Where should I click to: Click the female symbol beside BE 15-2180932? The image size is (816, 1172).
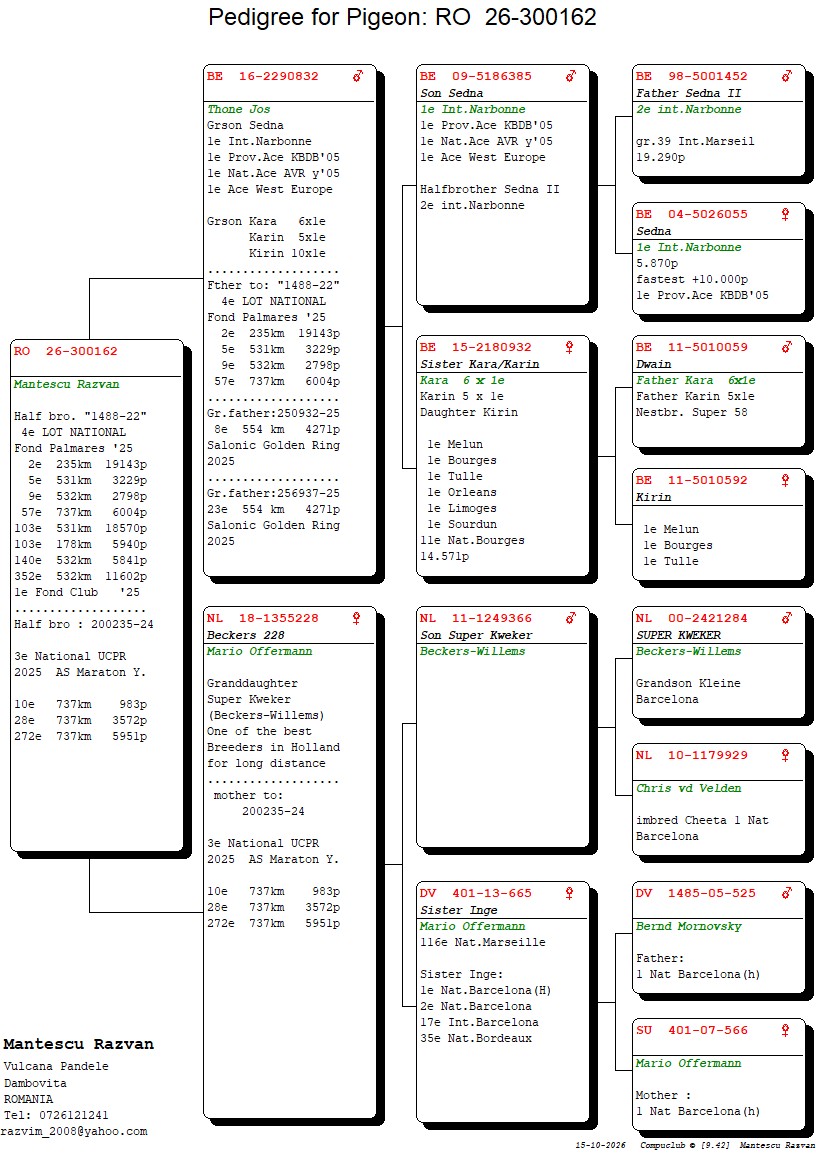pos(569,347)
